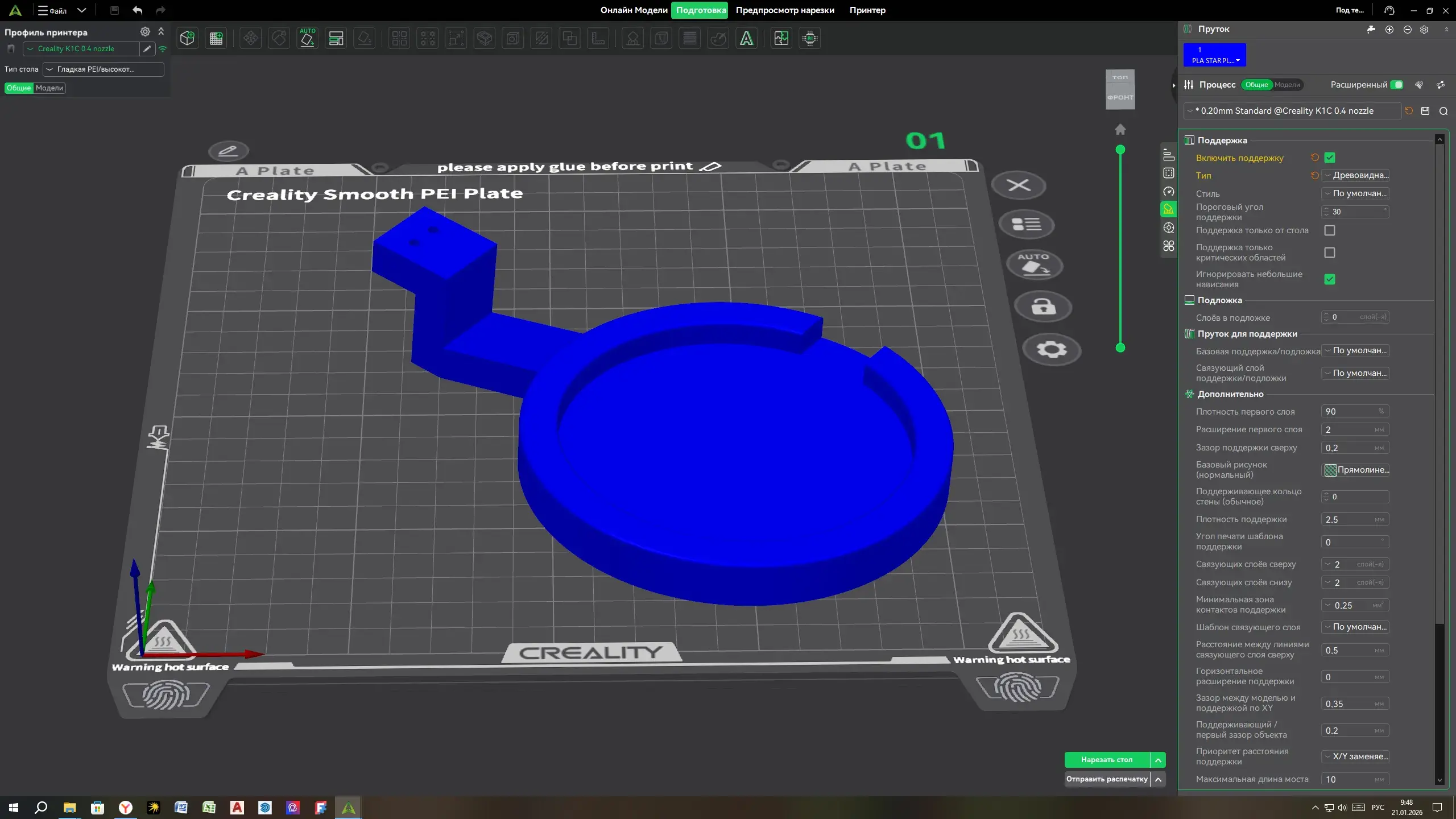Open plate settings gear round button

tap(1052, 349)
